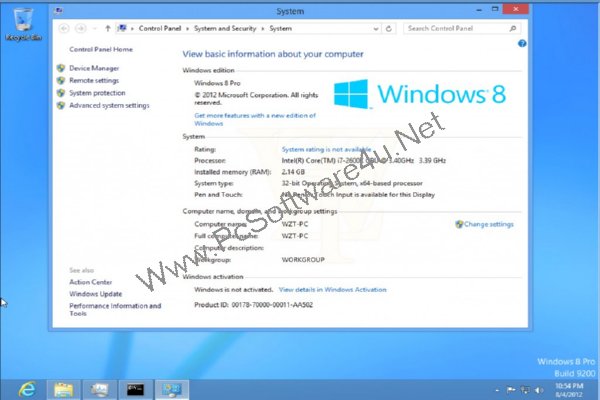Launch Internet Explorer from taskbar

pyautogui.click(x=27, y=390)
